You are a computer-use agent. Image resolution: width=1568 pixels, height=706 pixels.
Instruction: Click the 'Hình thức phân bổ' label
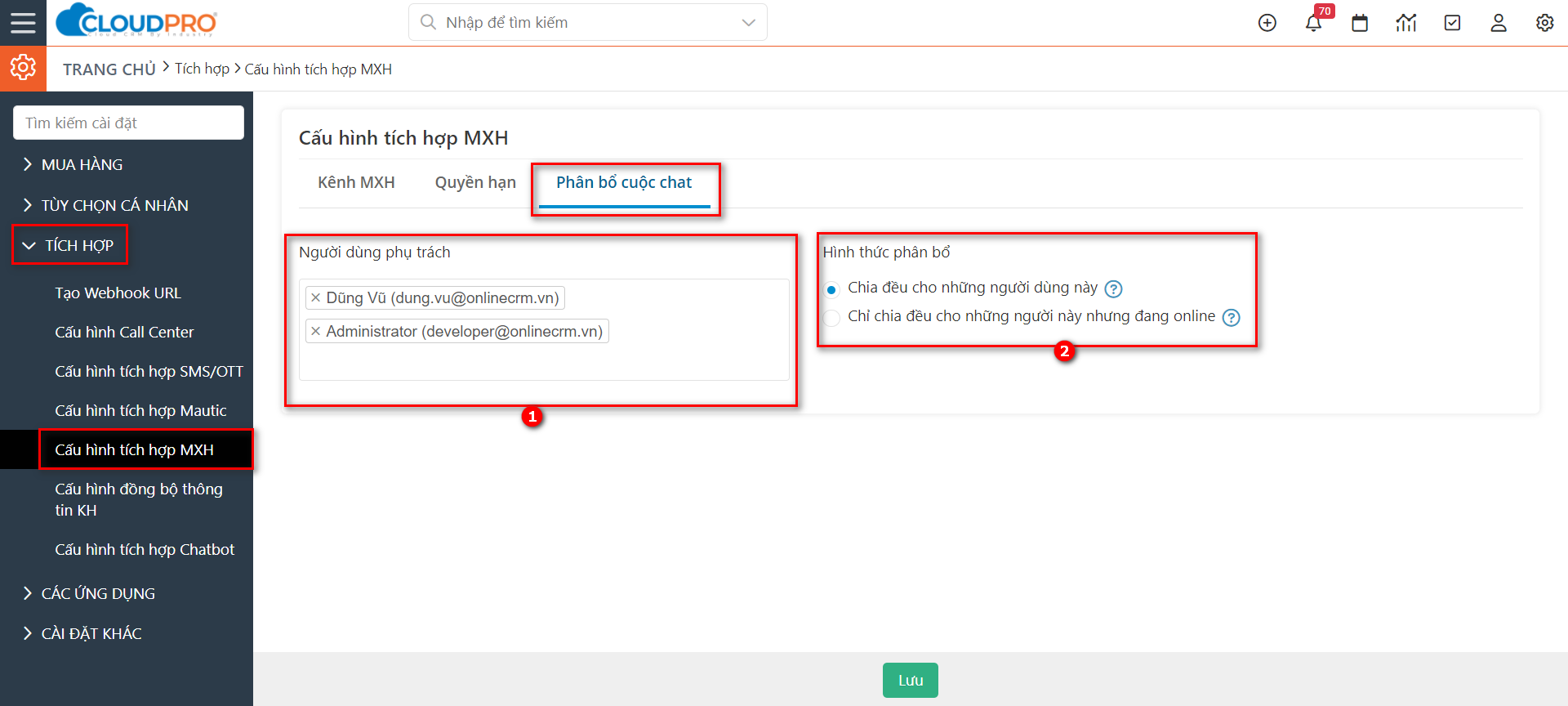pos(887,252)
